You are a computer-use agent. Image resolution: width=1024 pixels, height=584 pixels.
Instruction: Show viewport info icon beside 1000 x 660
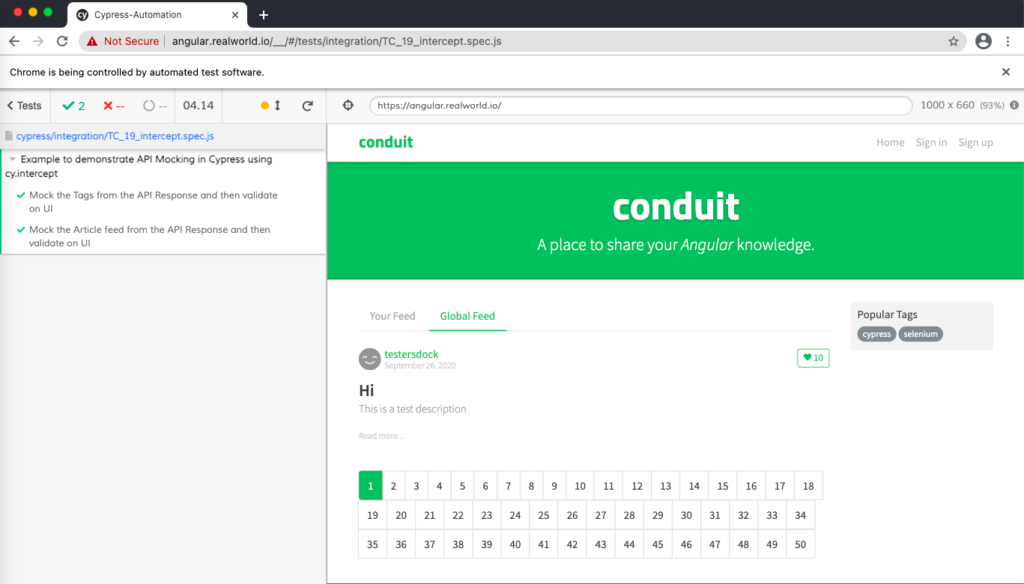pos(1014,105)
